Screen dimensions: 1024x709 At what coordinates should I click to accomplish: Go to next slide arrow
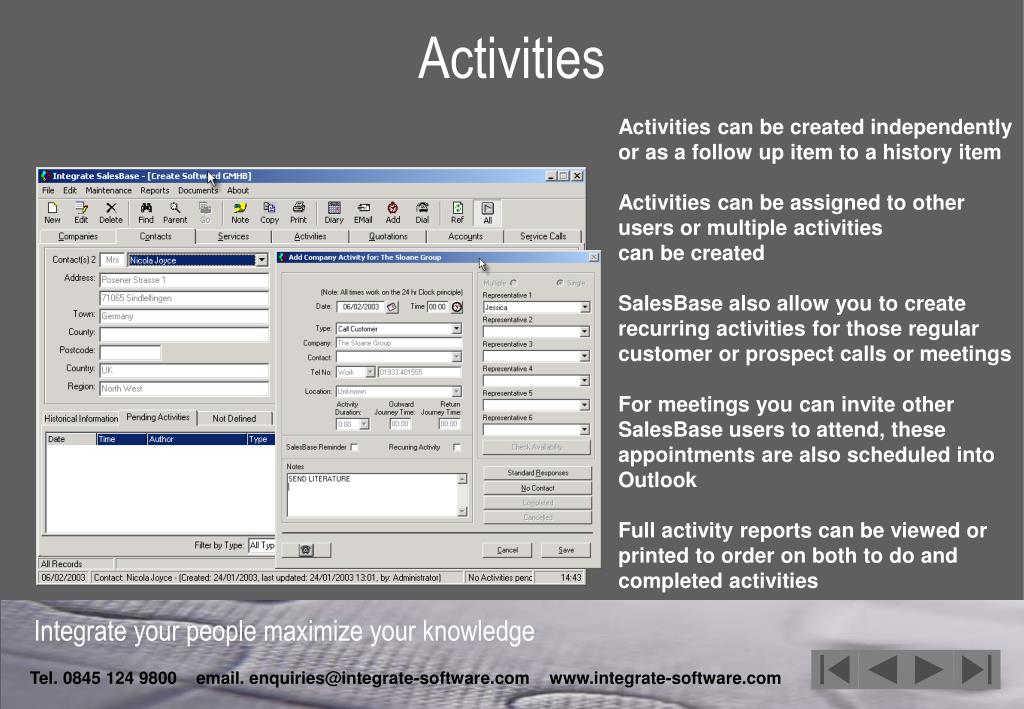929,669
